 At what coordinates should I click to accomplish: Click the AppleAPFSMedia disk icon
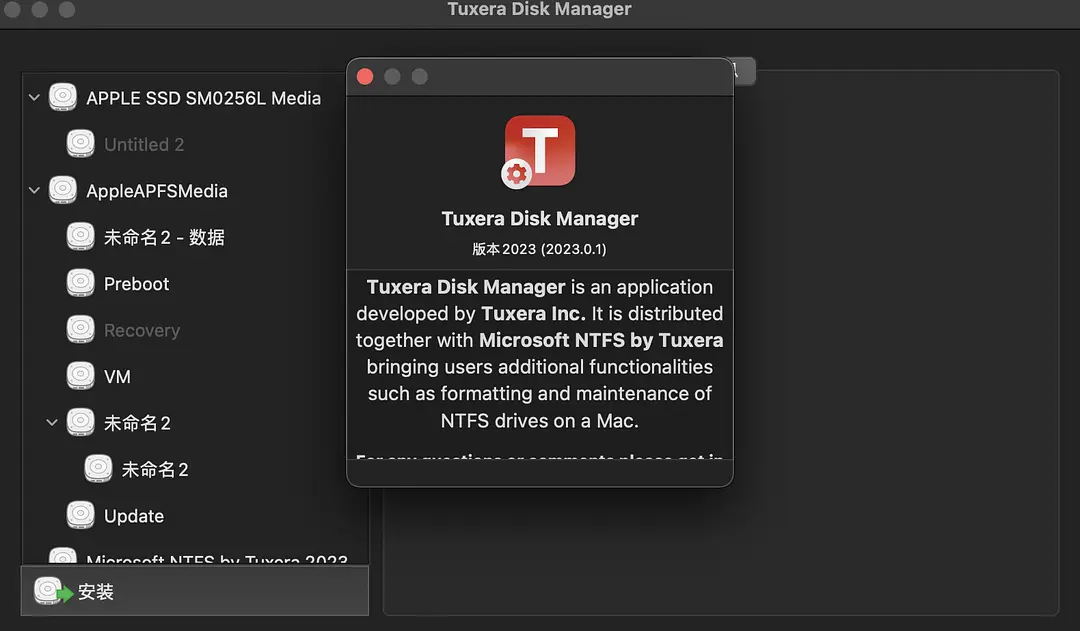pos(63,190)
